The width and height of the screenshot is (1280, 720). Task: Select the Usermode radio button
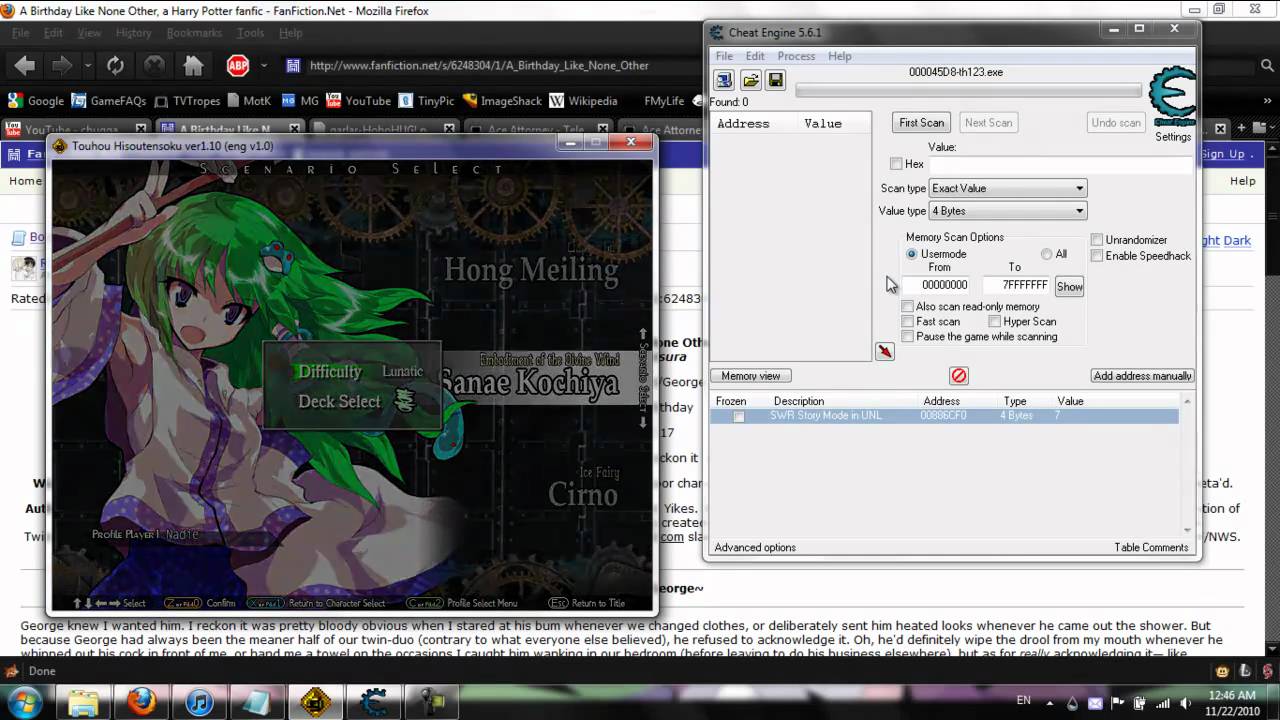click(911, 254)
